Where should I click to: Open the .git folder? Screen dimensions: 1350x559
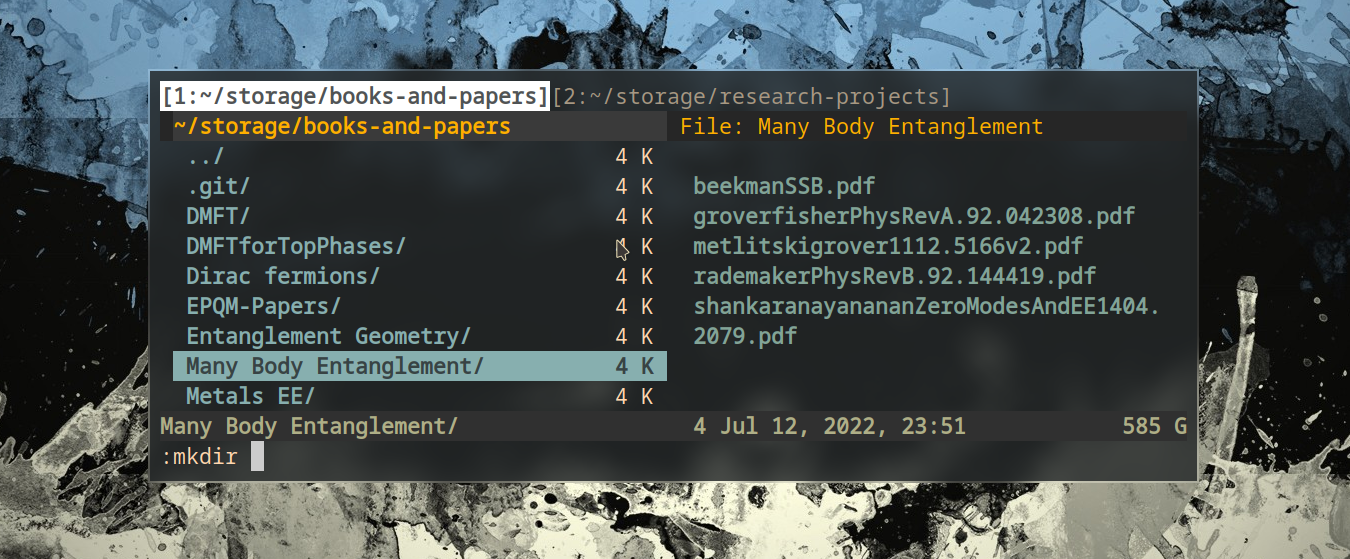(x=218, y=187)
